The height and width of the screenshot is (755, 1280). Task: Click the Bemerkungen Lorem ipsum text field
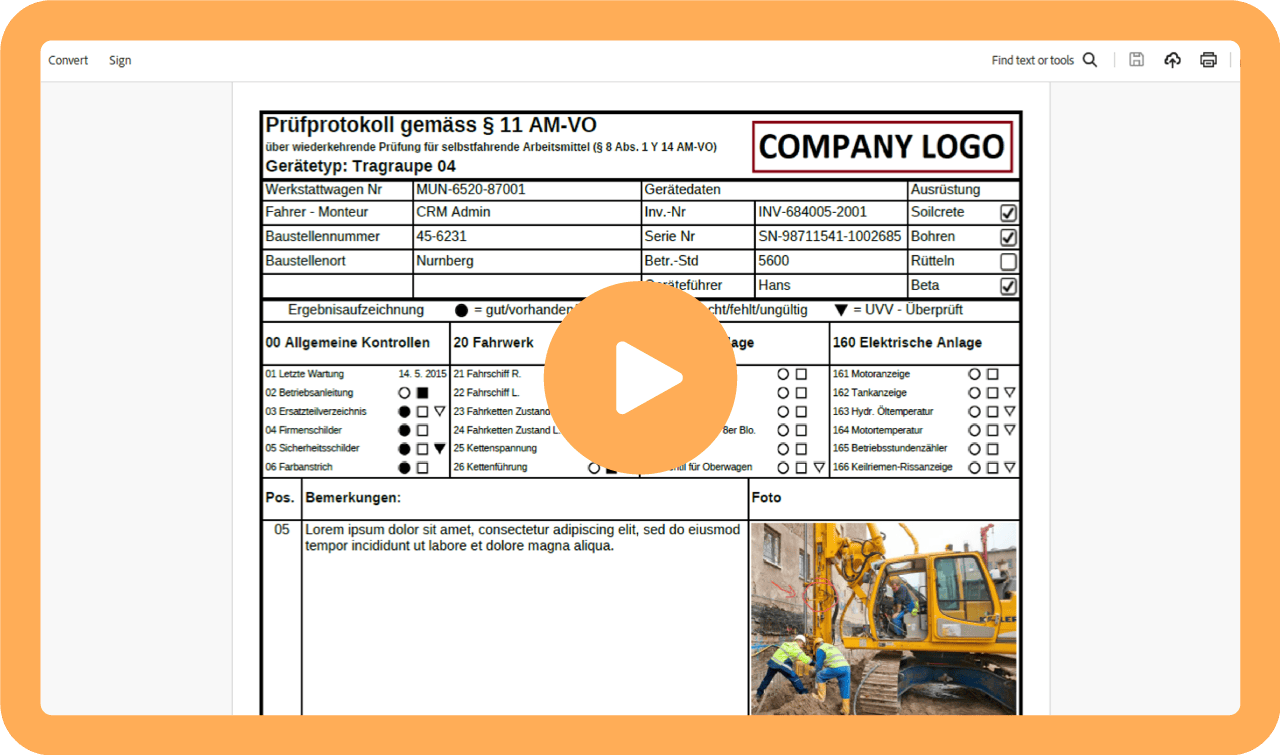pyautogui.click(x=524, y=617)
